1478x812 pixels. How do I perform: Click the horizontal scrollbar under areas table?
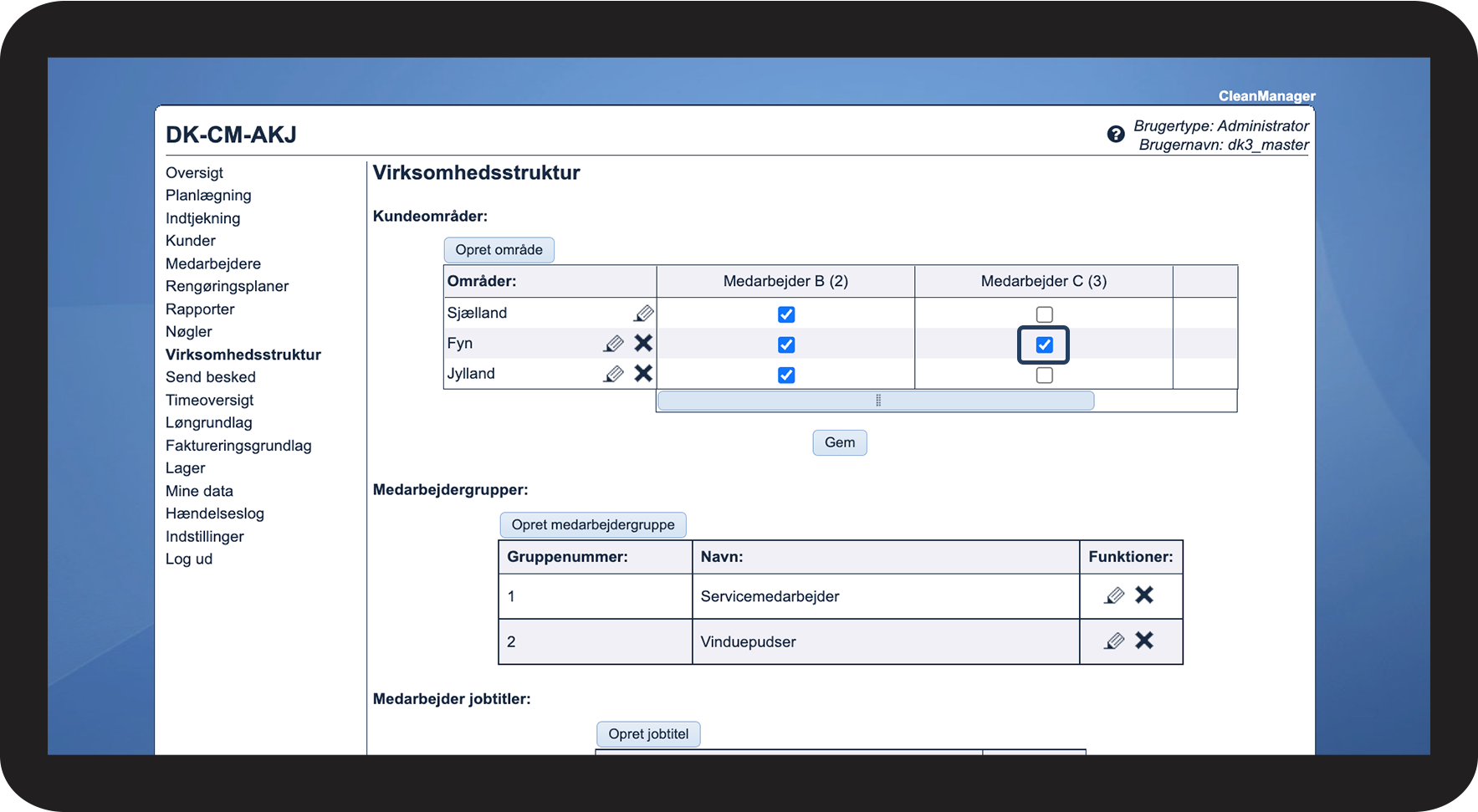(x=876, y=401)
